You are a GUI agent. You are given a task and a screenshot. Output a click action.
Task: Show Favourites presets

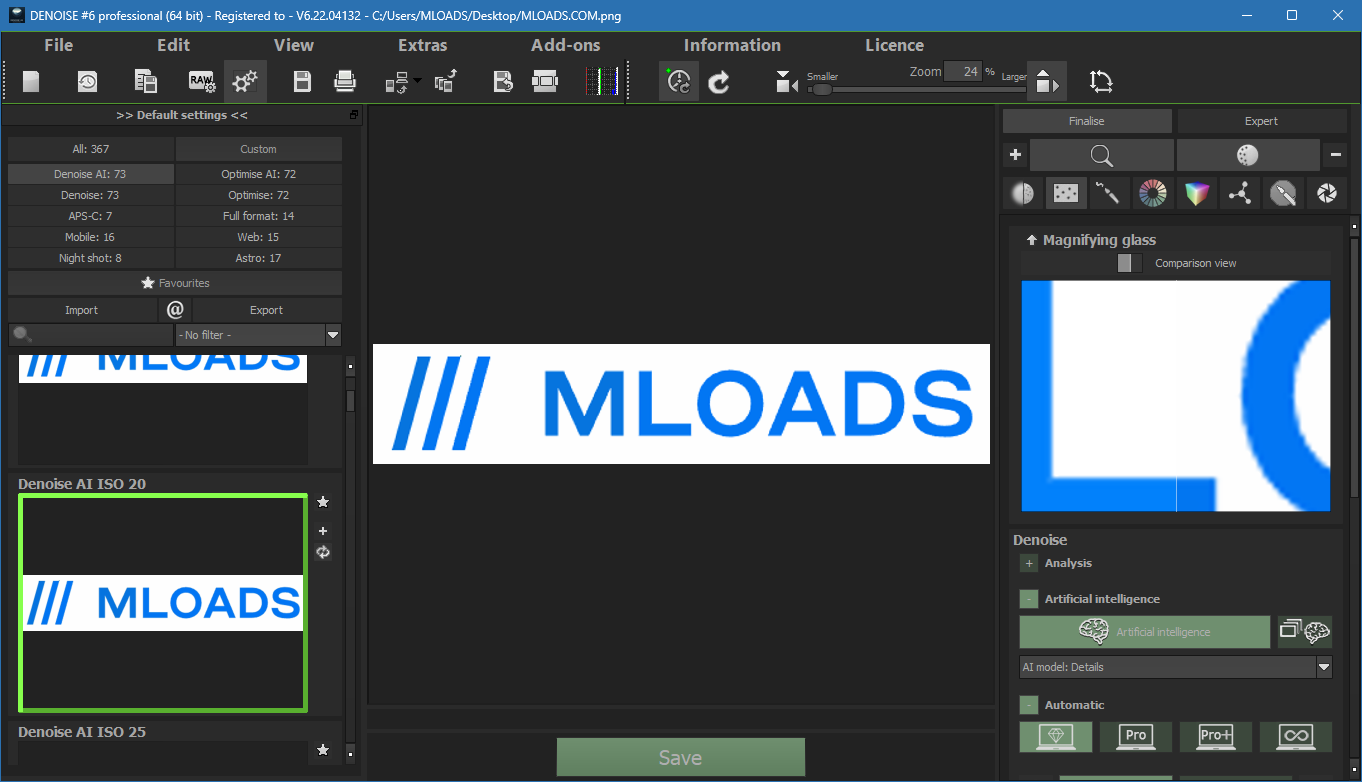point(175,283)
